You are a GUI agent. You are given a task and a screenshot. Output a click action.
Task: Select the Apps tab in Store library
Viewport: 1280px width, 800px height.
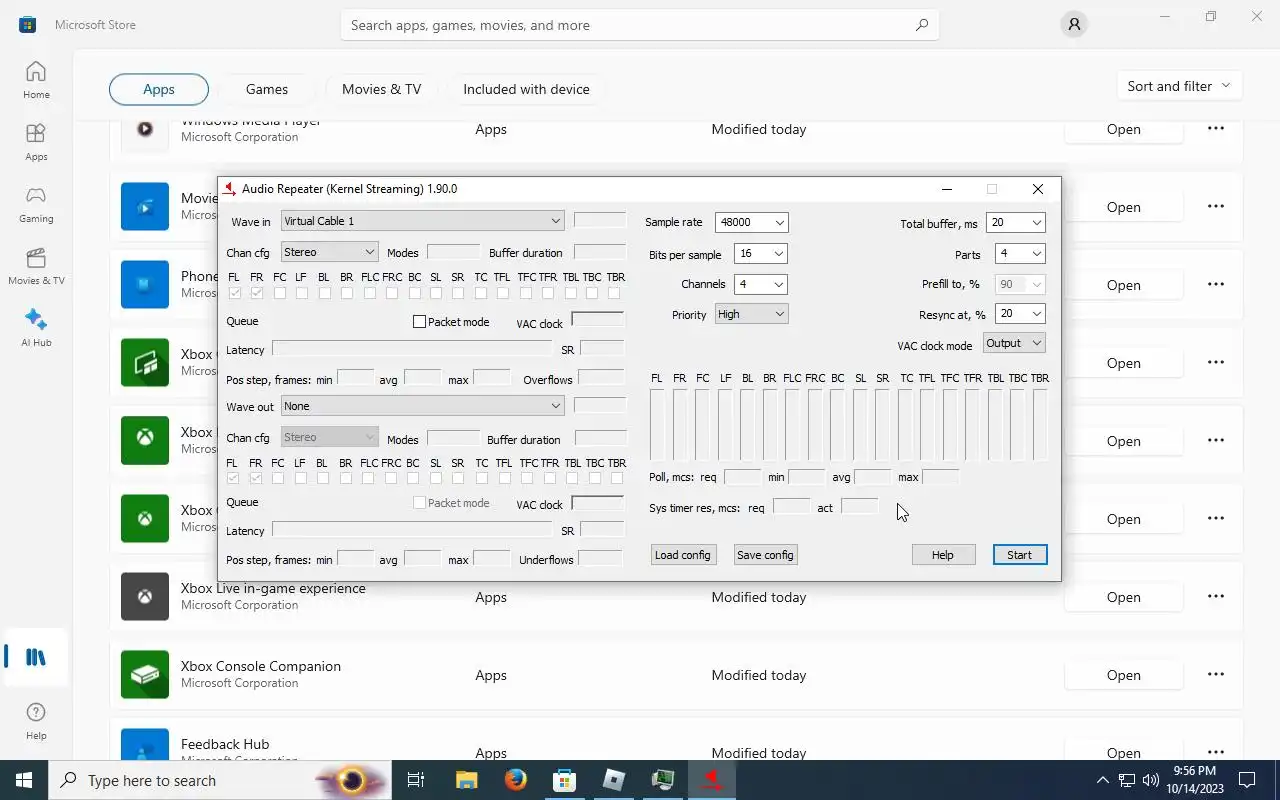pyautogui.click(x=159, y=89)
